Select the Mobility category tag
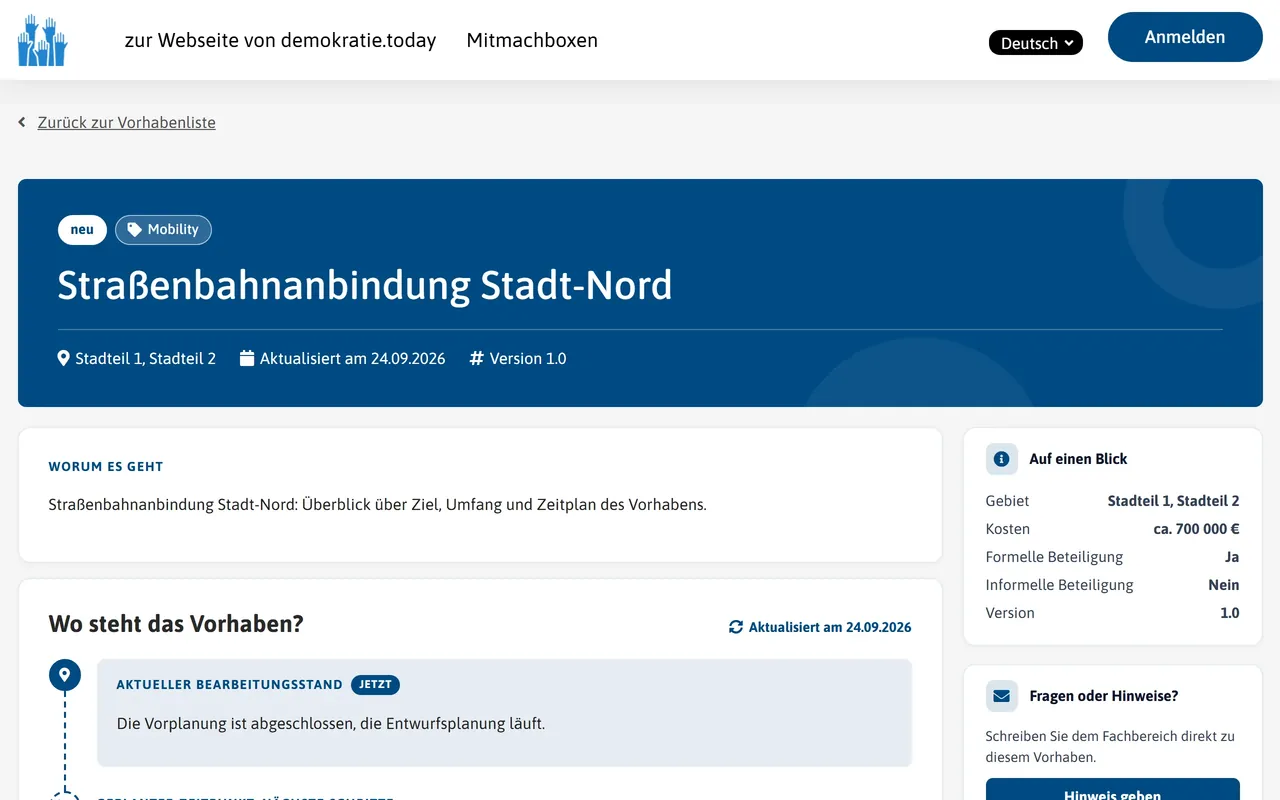1280x800 pixels. click(x=163, y=230)
